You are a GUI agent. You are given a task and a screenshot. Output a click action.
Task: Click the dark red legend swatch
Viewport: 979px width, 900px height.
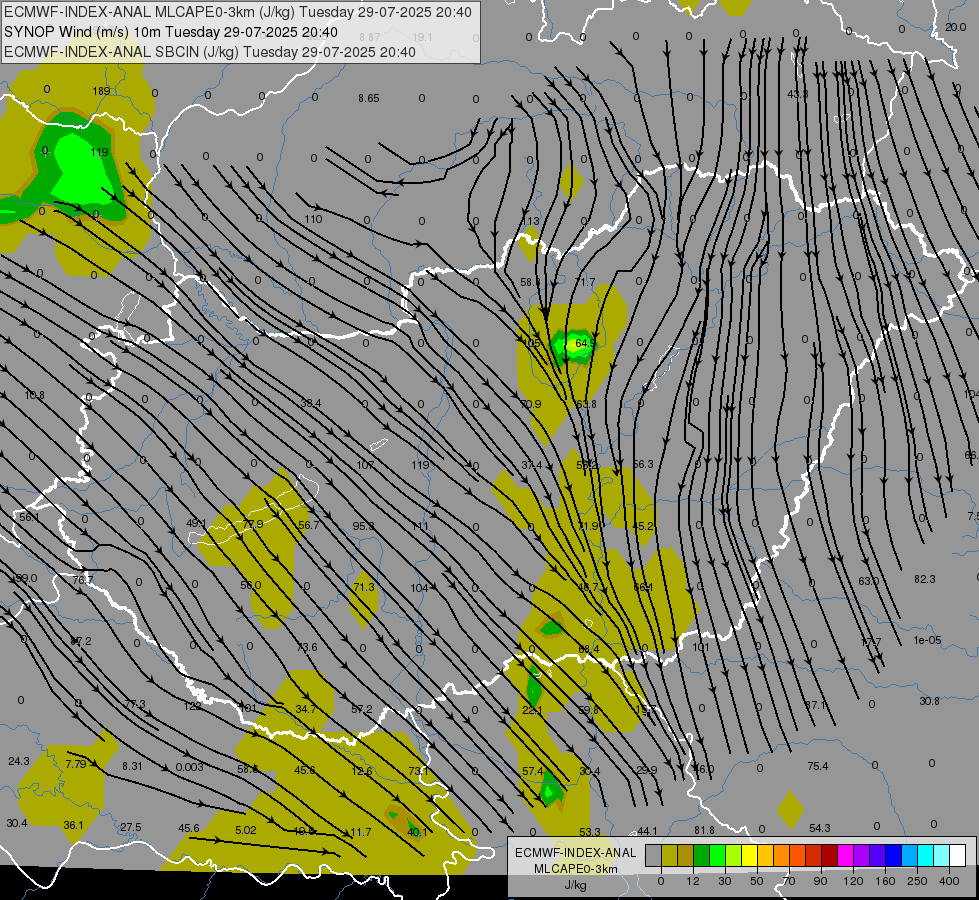coord(829,855)
